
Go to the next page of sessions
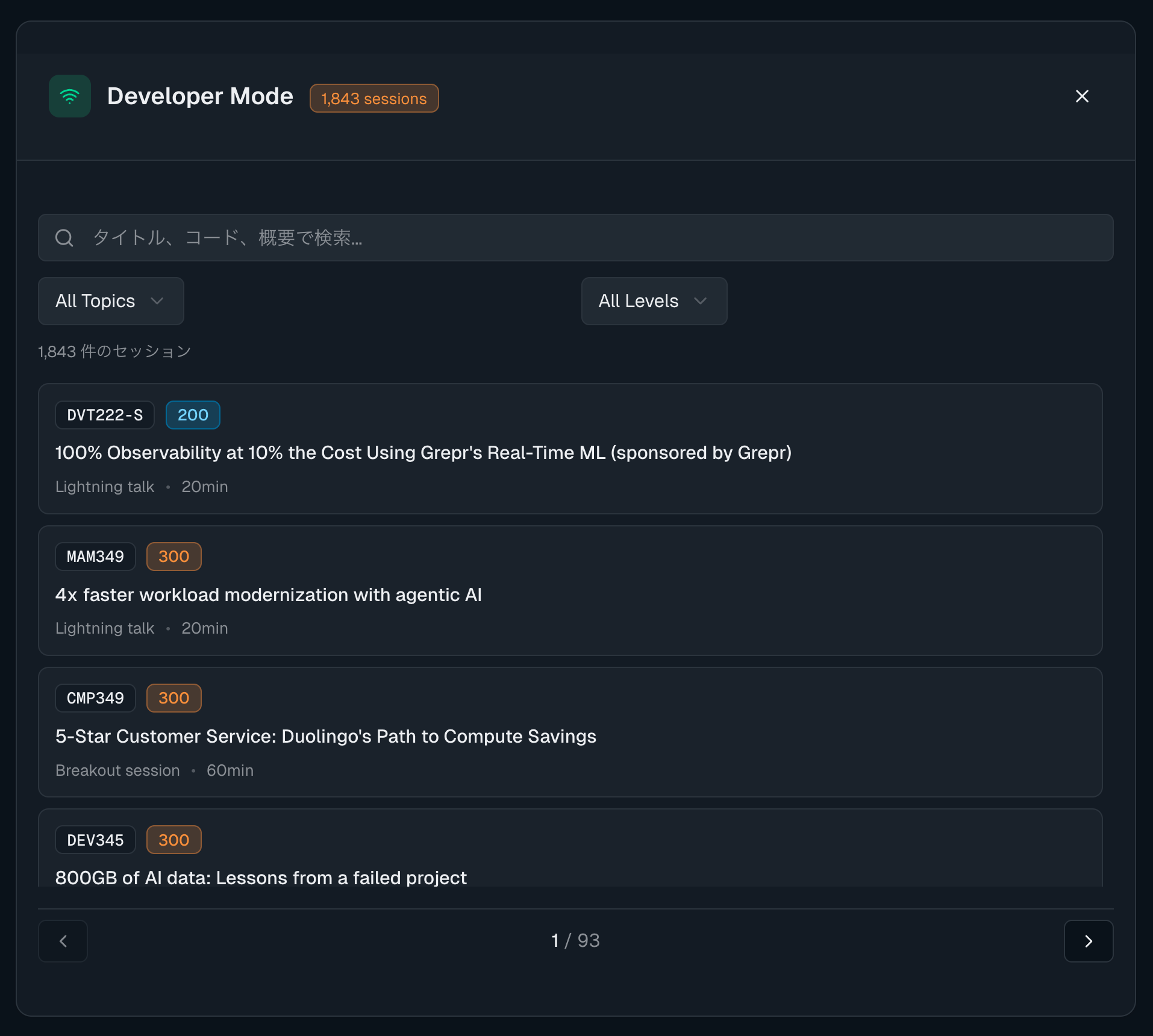[1088, 941]
